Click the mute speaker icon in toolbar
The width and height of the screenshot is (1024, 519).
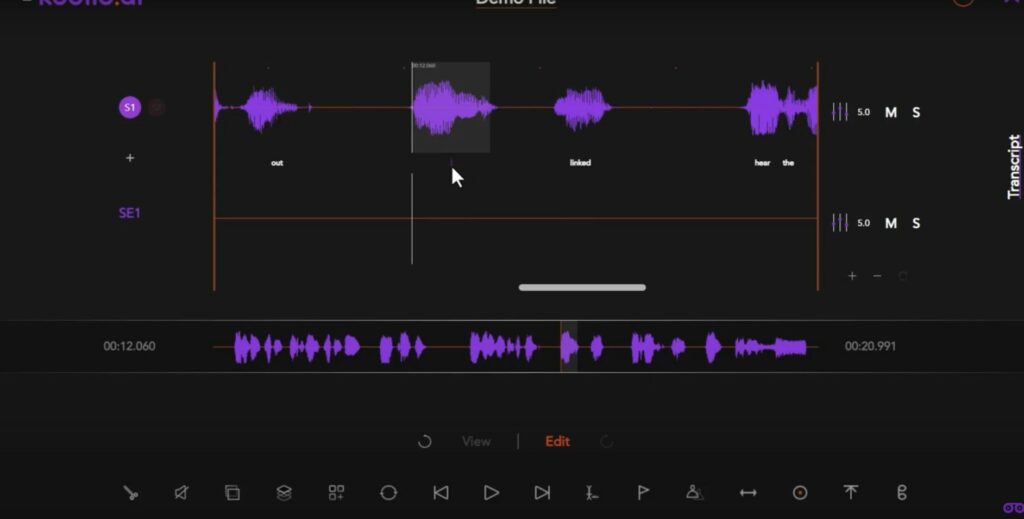[x=181, y=492]
